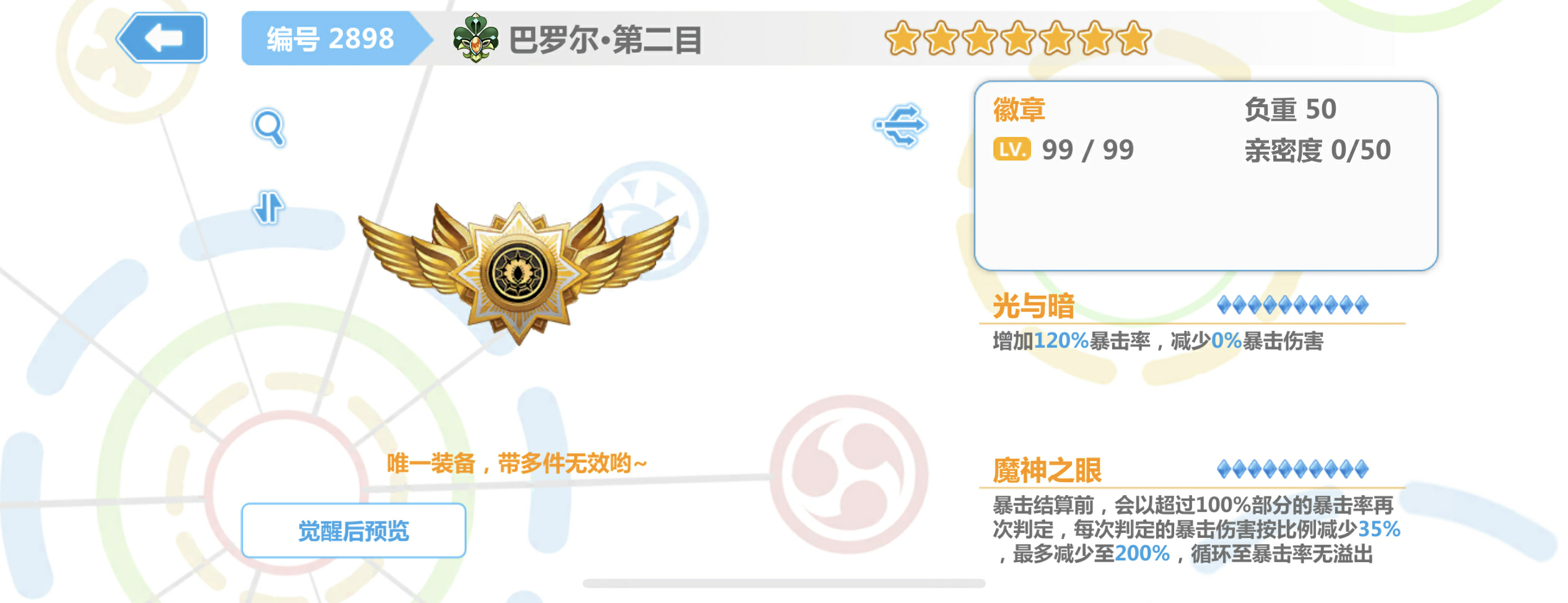Tap the diamond level gauge beside 光与暗
Image resolution: width=1568 pixels, height=603 pixels.
click(x=1292, y=305)
